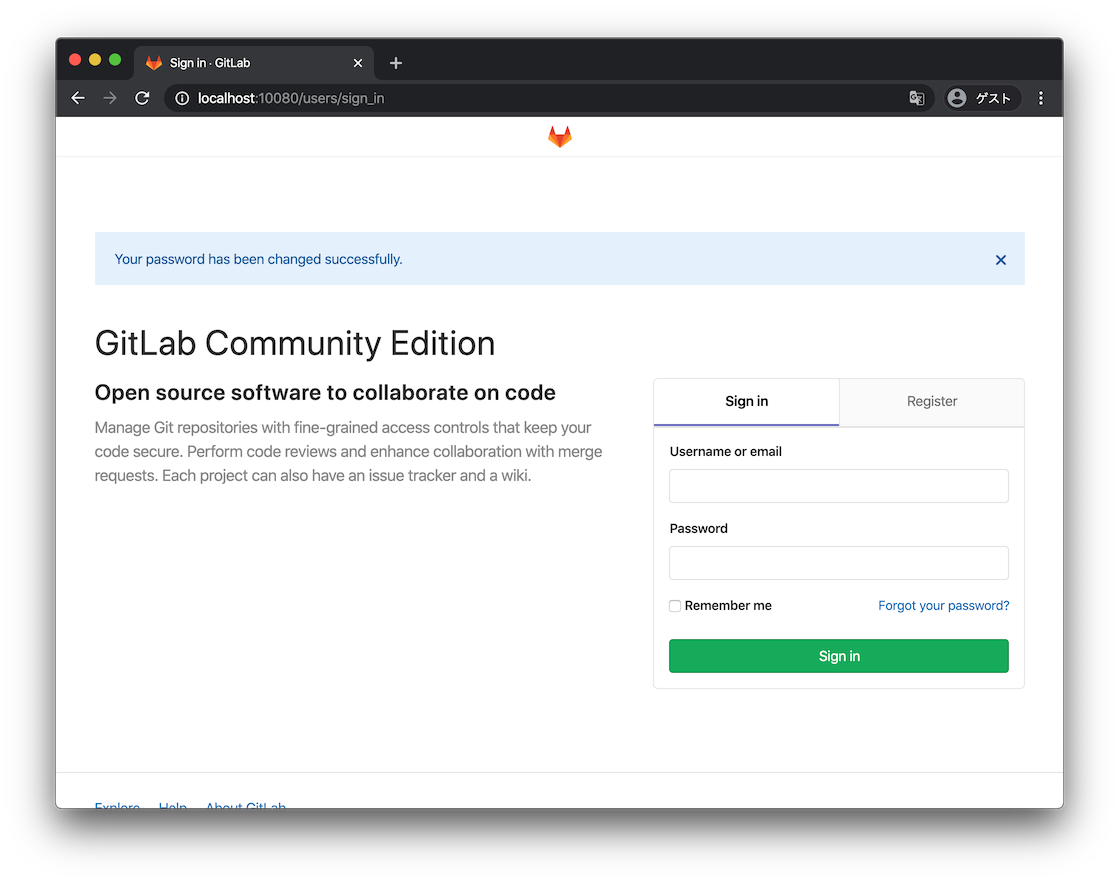Focus the Username or email field
This screenshot has width=1119, height=882.
click(x=839, y=486)
